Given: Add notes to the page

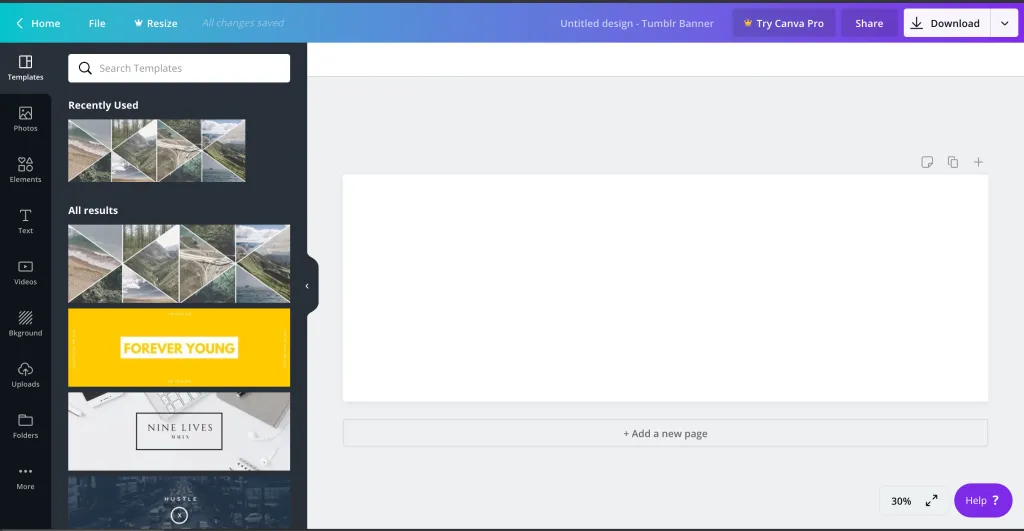Looking at the screenshot, I should coord(927,162).
